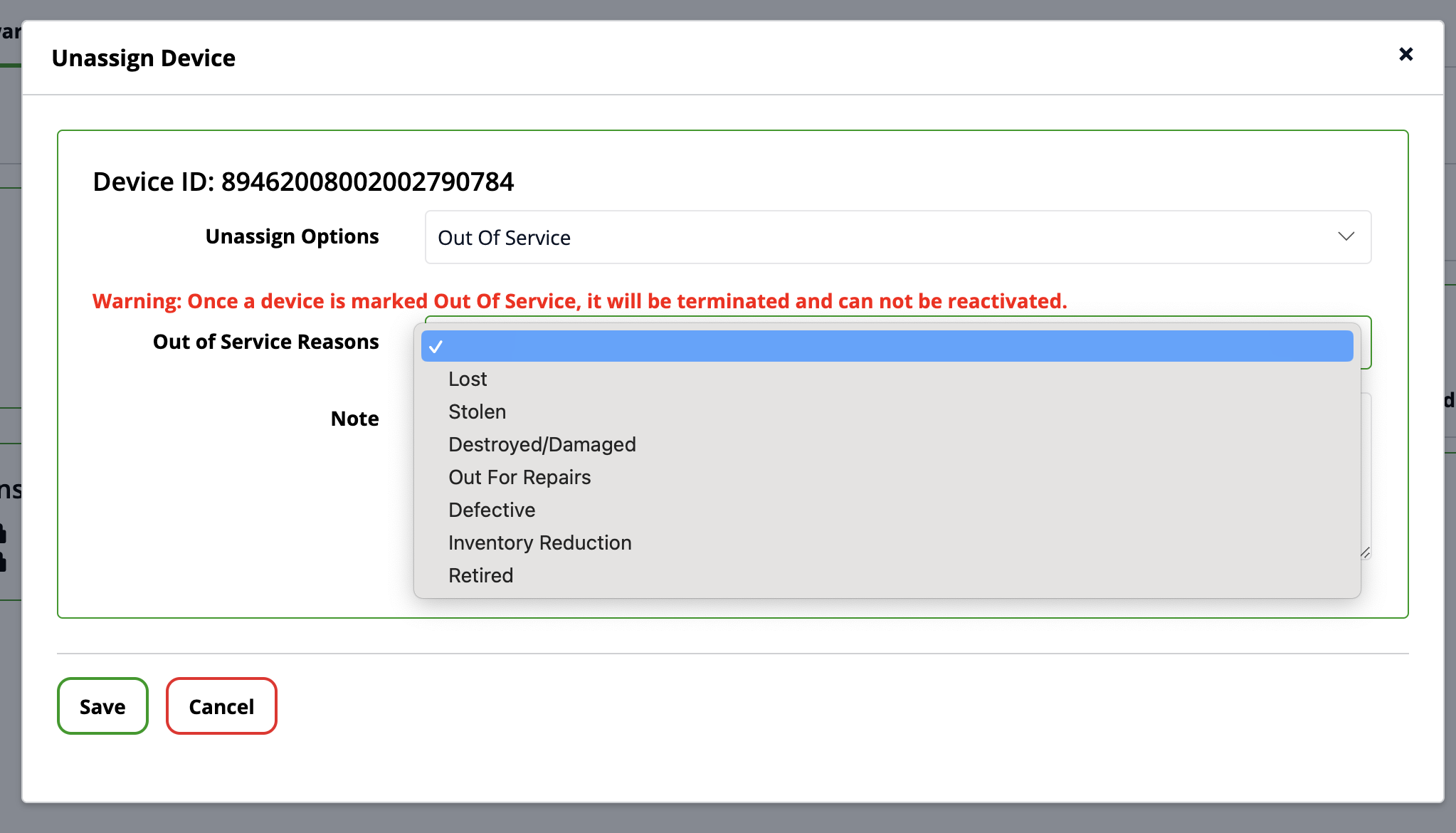Image resolution: width=1456 pixels, height=833 pixels.
Task: Click the Device ID number text
Action: tap(367, 182)
